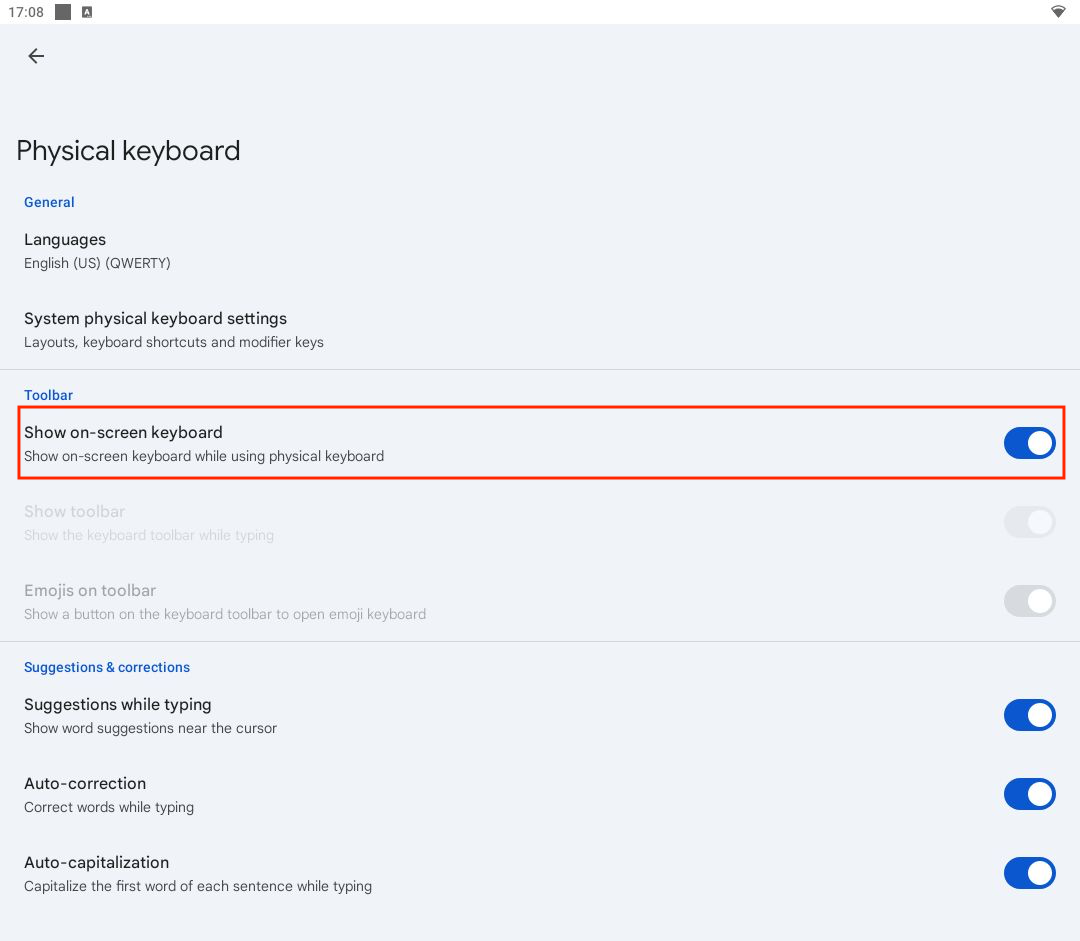This screenshot has height=941, width=1080.
Task: Turn off Show on-screen keyboard switch
Action: click(1029, 443)
